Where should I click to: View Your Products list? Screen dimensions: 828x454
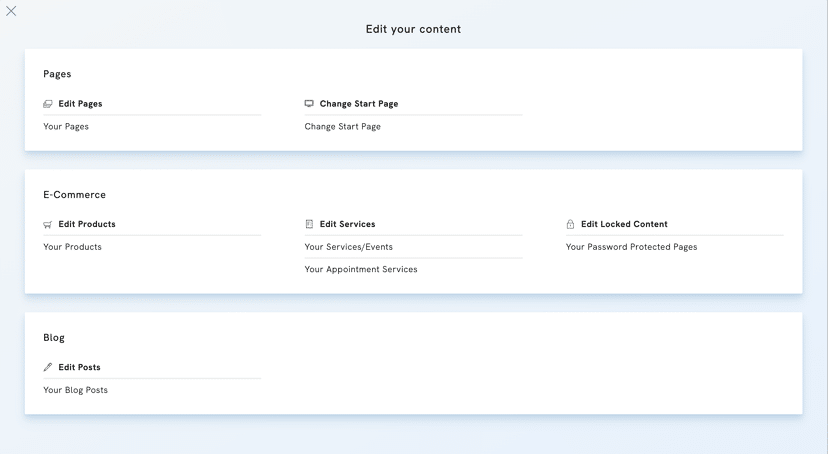click(72, 247)
